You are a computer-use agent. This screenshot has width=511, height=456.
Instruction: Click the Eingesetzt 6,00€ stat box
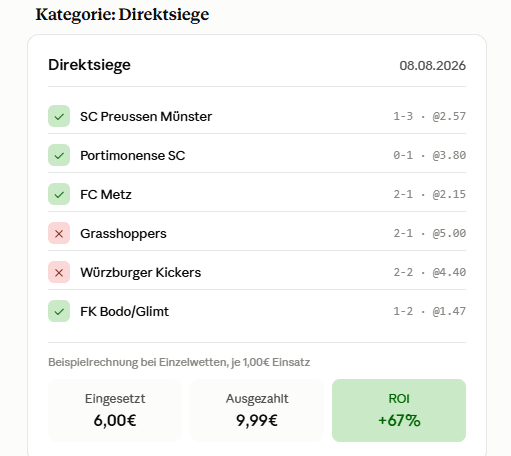click(115, 410)
